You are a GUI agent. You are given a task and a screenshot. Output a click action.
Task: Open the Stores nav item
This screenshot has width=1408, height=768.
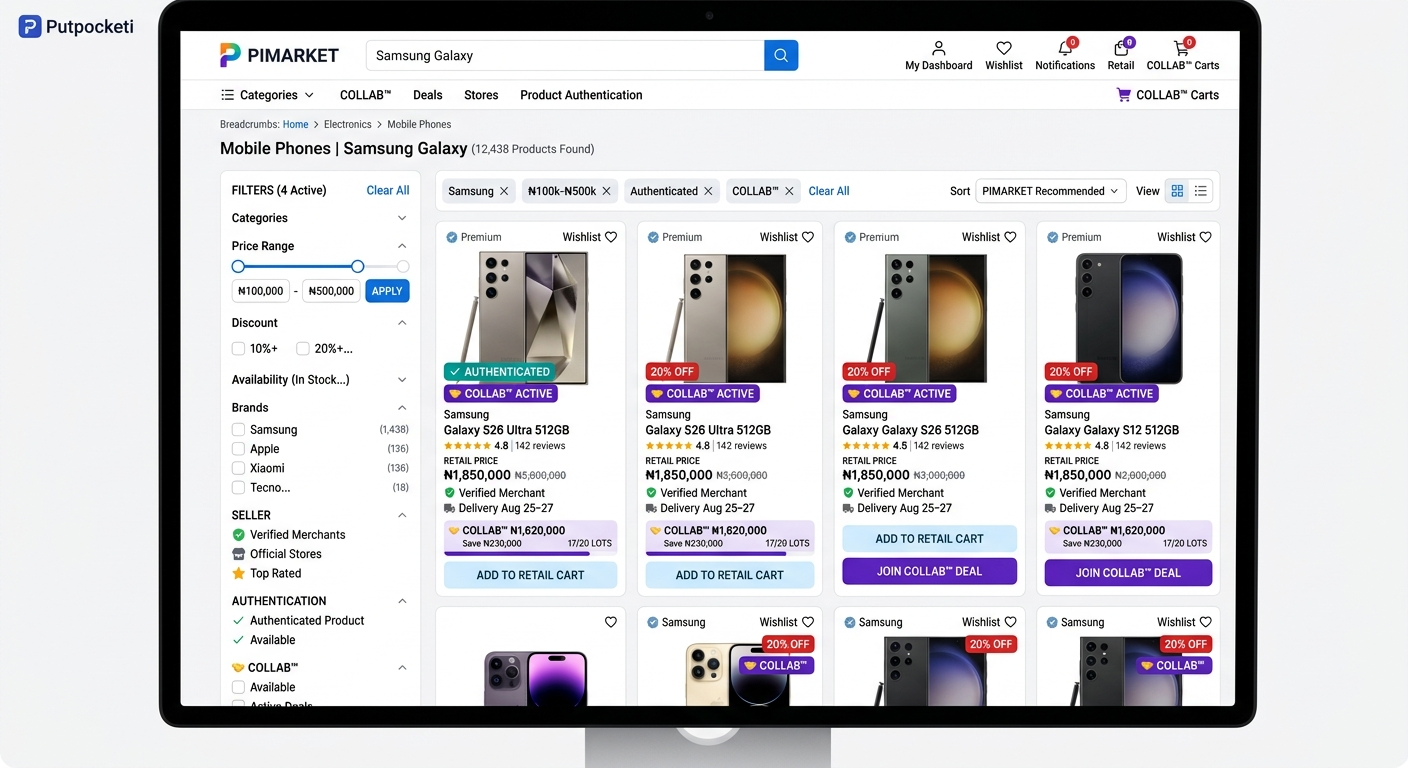point(481,95)
